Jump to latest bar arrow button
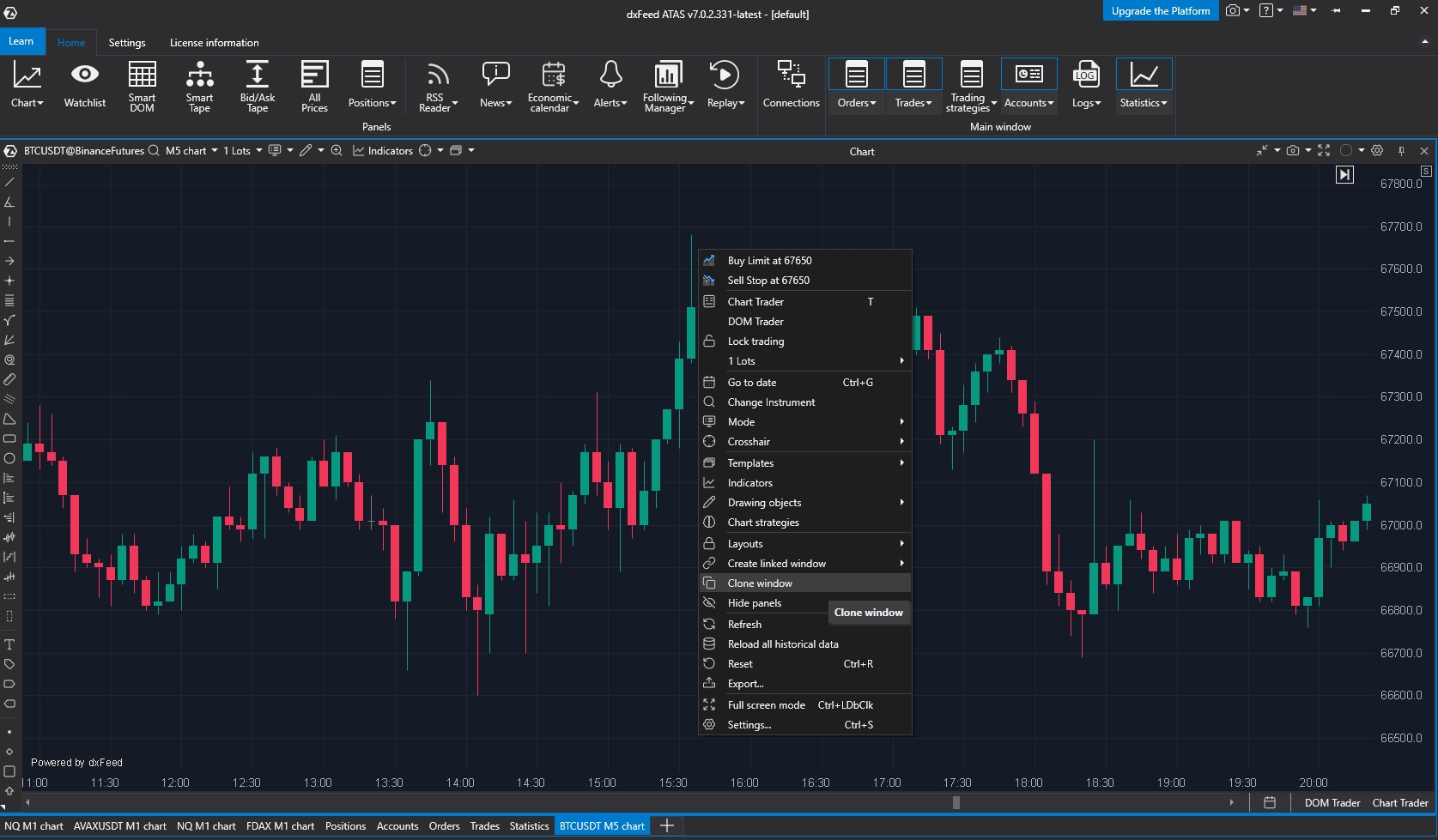Viewport: 1438px width, 840px height. pyautogui.click(x=1344, y=175)
